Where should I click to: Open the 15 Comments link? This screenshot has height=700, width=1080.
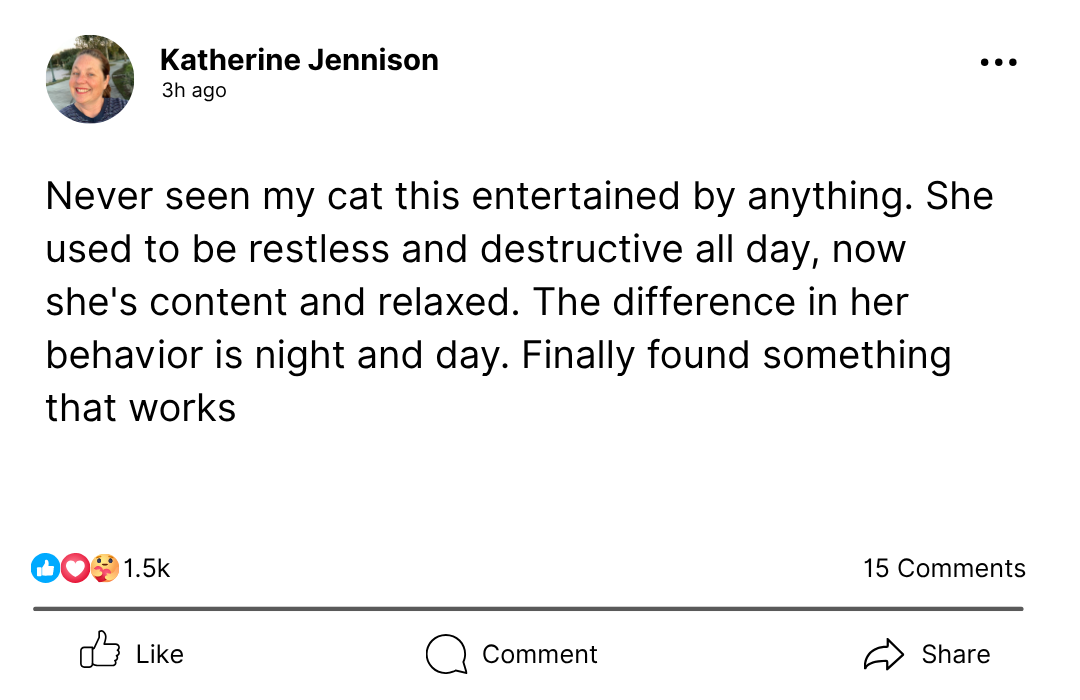click(x=944, y=569)
